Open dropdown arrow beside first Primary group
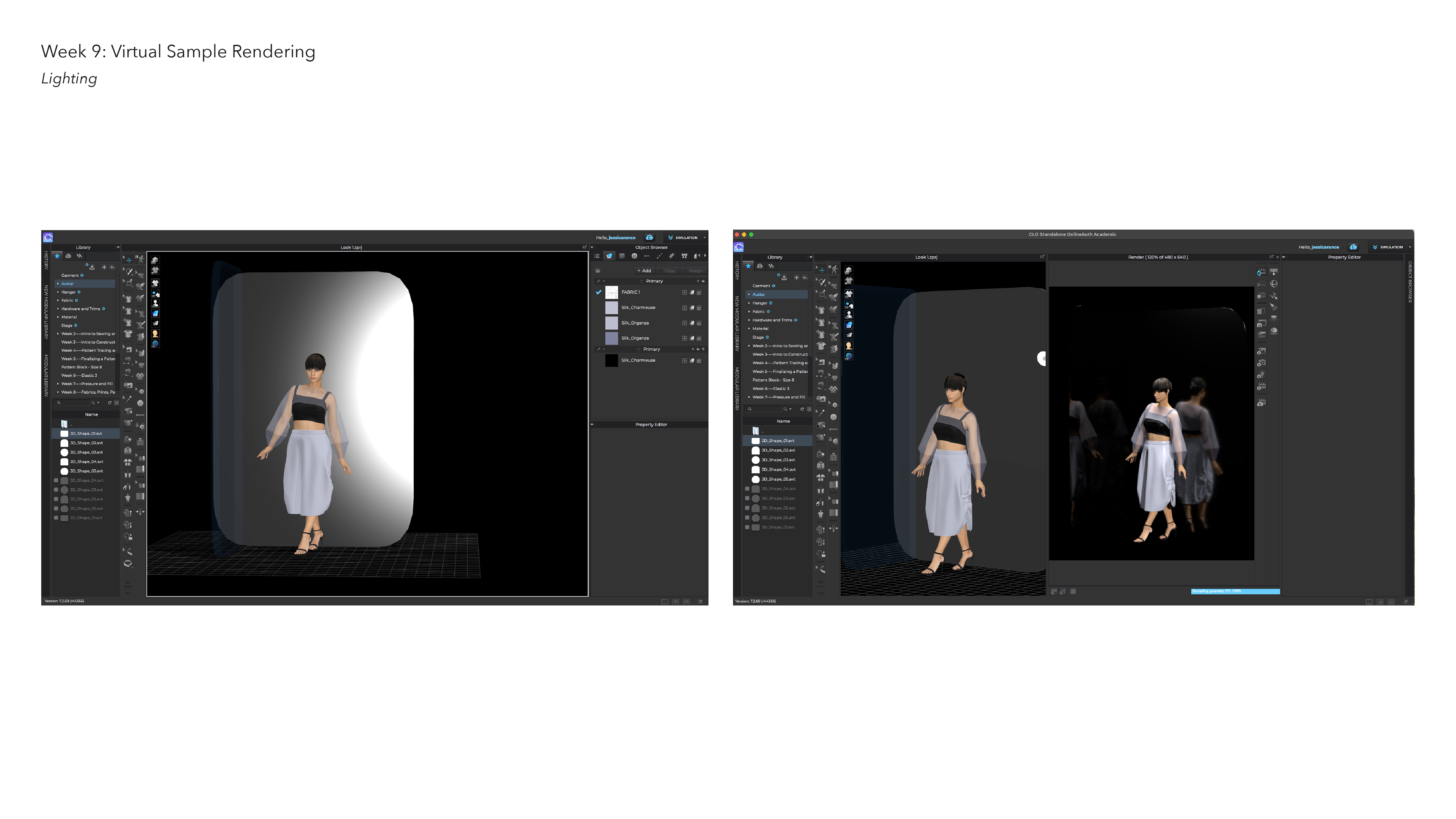Viewport: 1456px width, 819px height. point(604,281)
